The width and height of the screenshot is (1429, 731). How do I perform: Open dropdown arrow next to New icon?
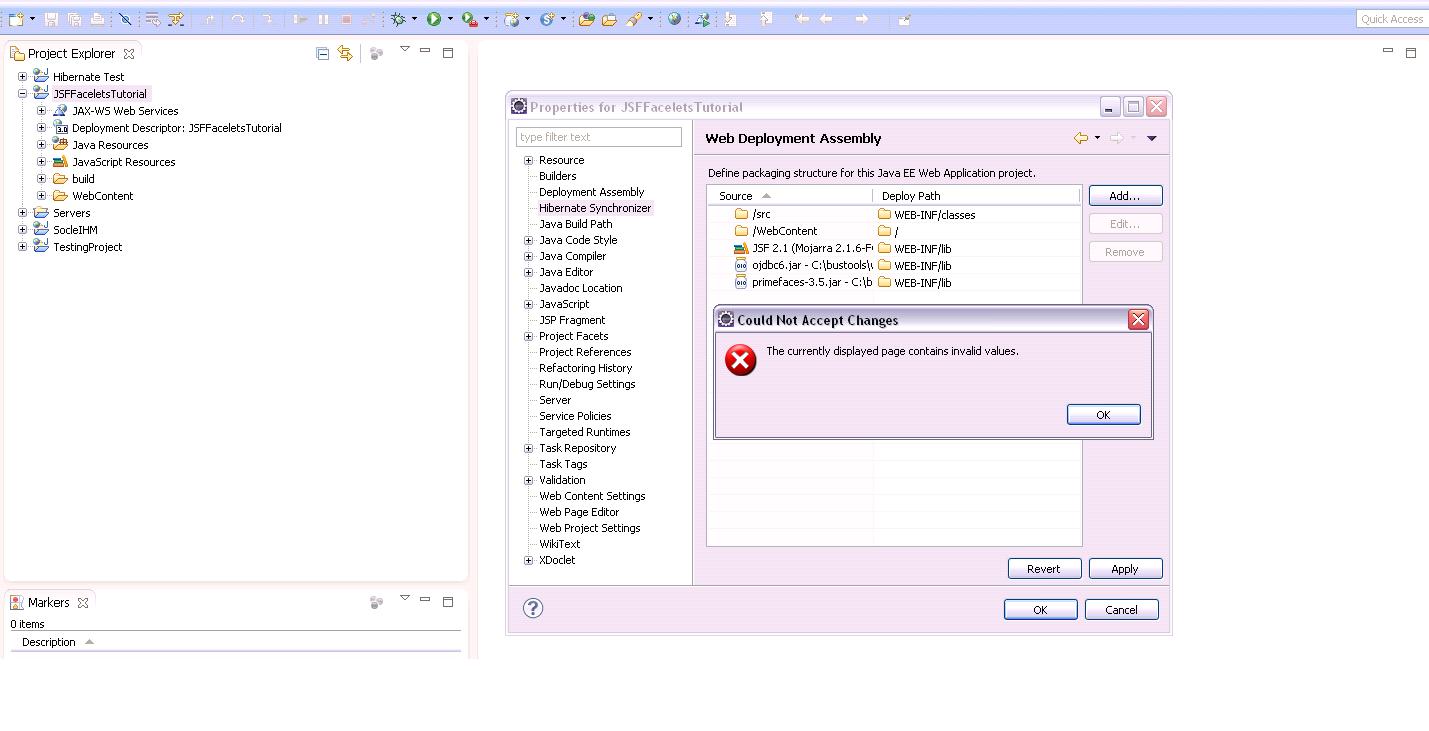tap(32, 19)
